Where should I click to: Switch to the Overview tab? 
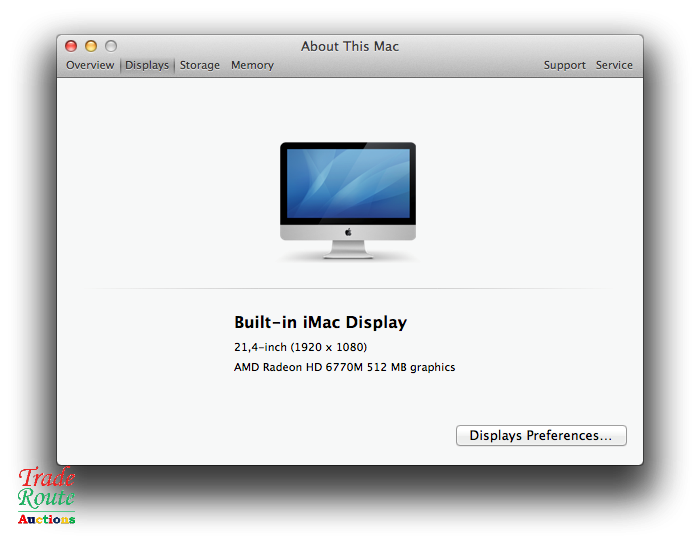point(90,65)
